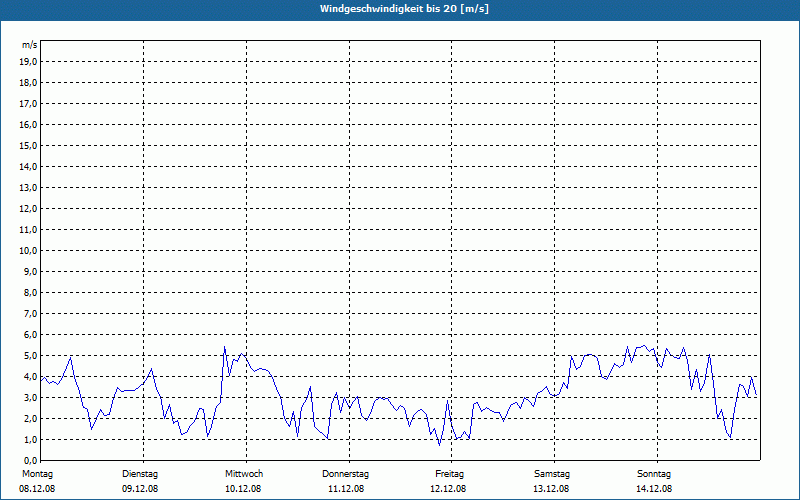Screen dimensions: 800x500
Task: Click the 'Montag' day label
Action: click(37, 474)
